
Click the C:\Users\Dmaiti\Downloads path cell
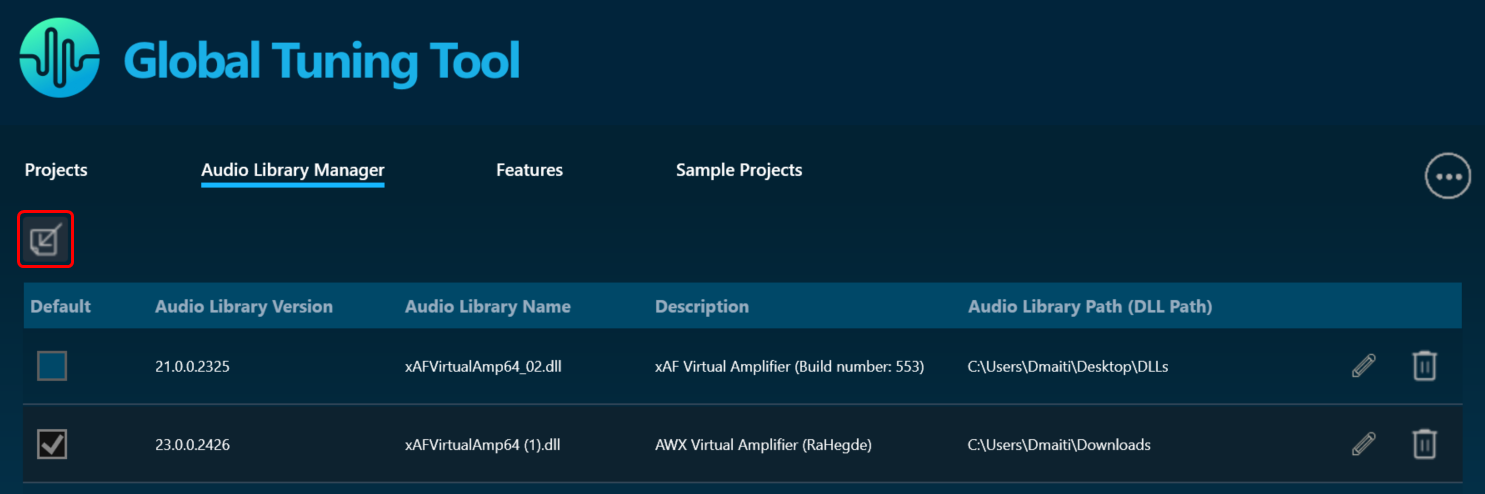pos(1059,445)
